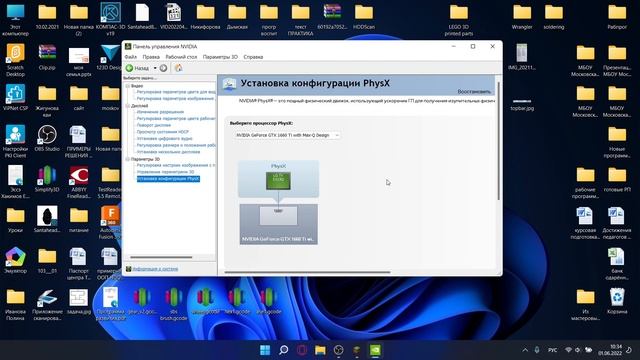Click the microphone icon in system tray
The image size is (640, 360).
click(x=537, y=350)
